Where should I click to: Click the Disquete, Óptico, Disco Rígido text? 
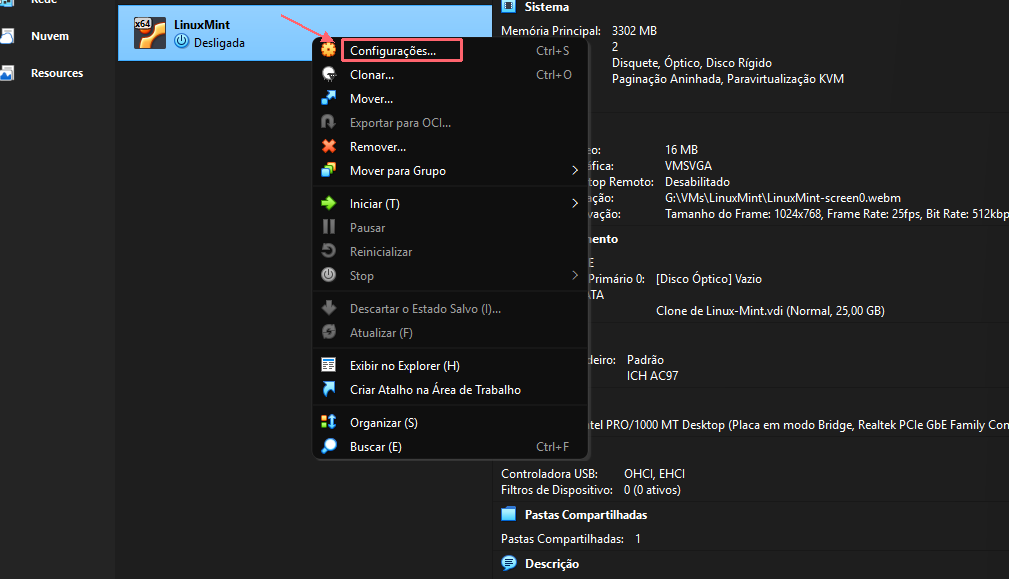click(692, 62)
